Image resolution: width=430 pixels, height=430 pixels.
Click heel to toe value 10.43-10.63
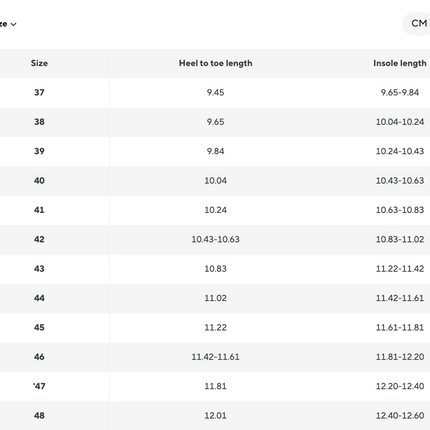pyautogui.click(x=215, y=239)
